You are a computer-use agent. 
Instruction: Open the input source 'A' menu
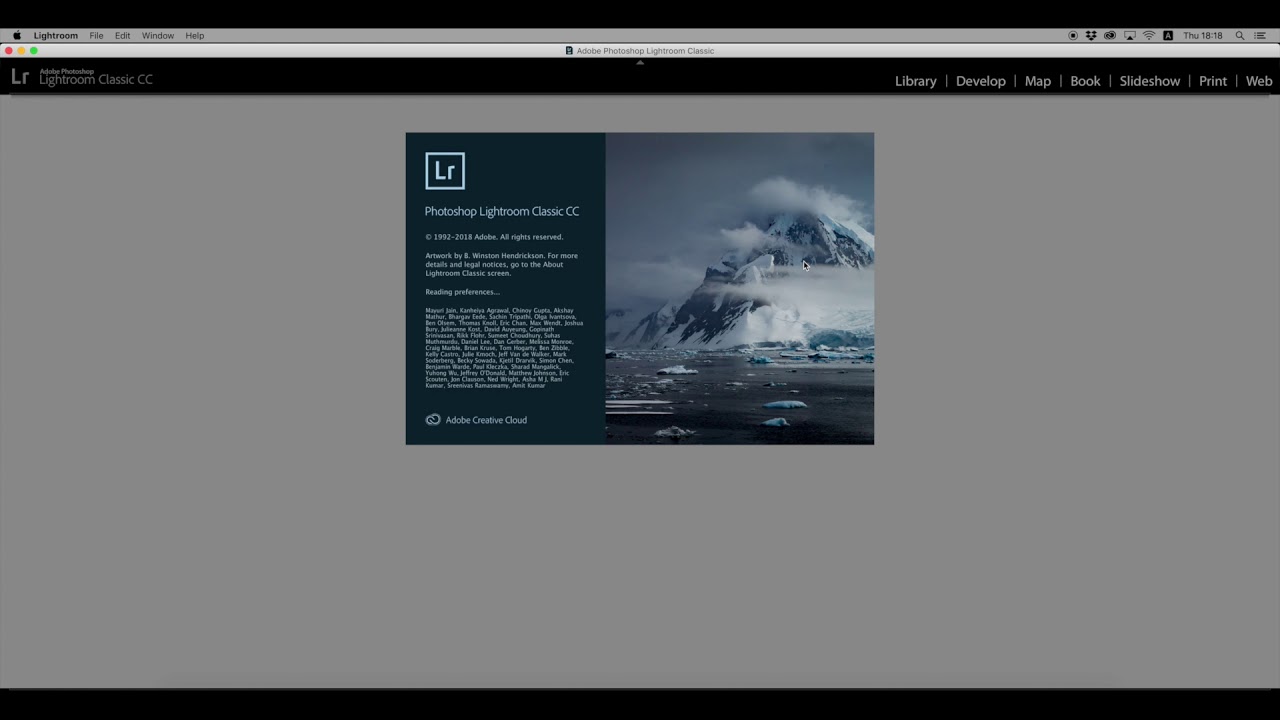click(1167, 35)
